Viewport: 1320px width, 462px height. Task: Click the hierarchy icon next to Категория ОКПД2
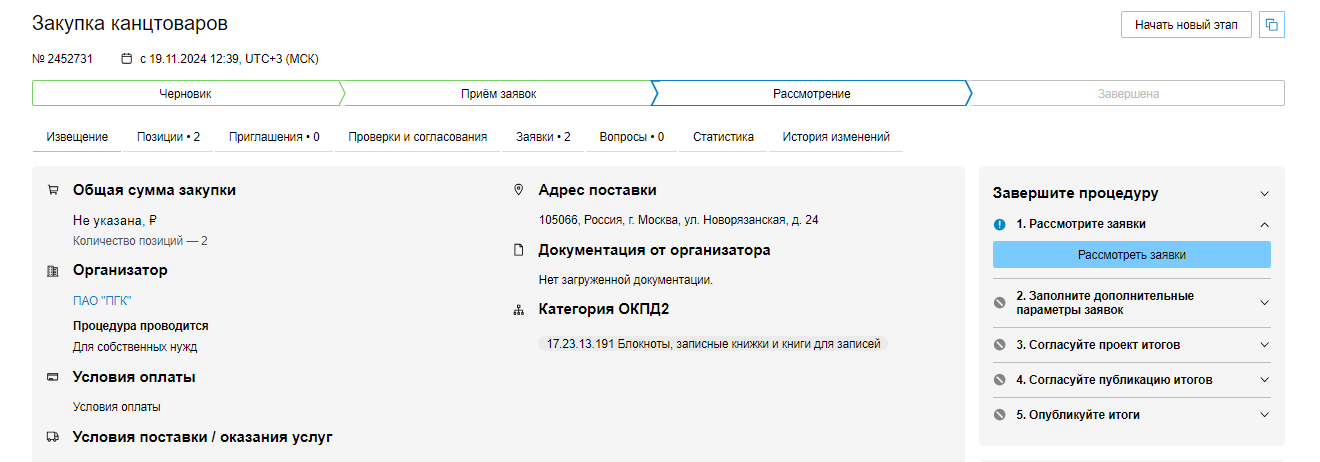[518, 309]
